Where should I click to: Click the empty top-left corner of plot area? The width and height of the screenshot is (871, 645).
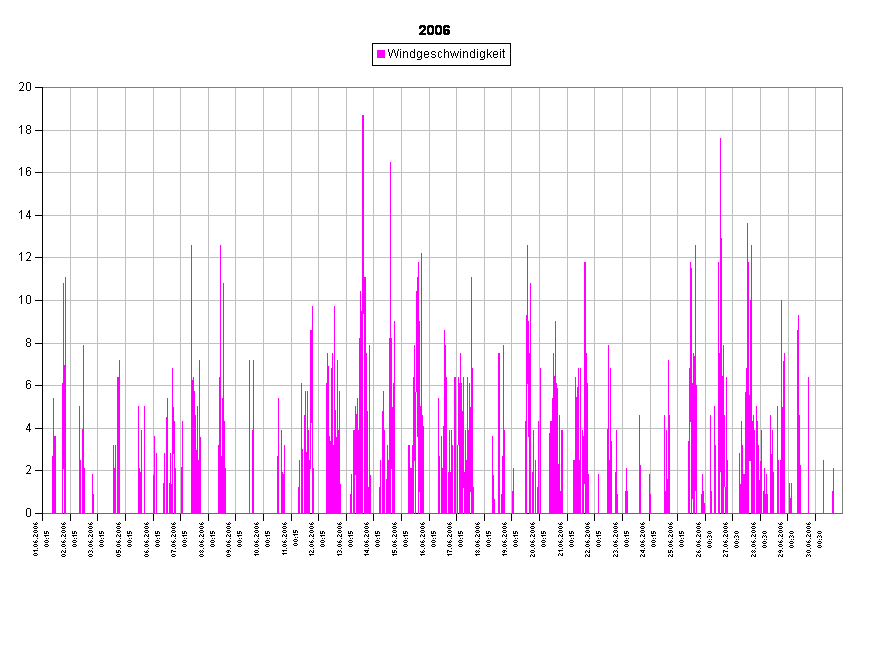click(x=56, y=100)
